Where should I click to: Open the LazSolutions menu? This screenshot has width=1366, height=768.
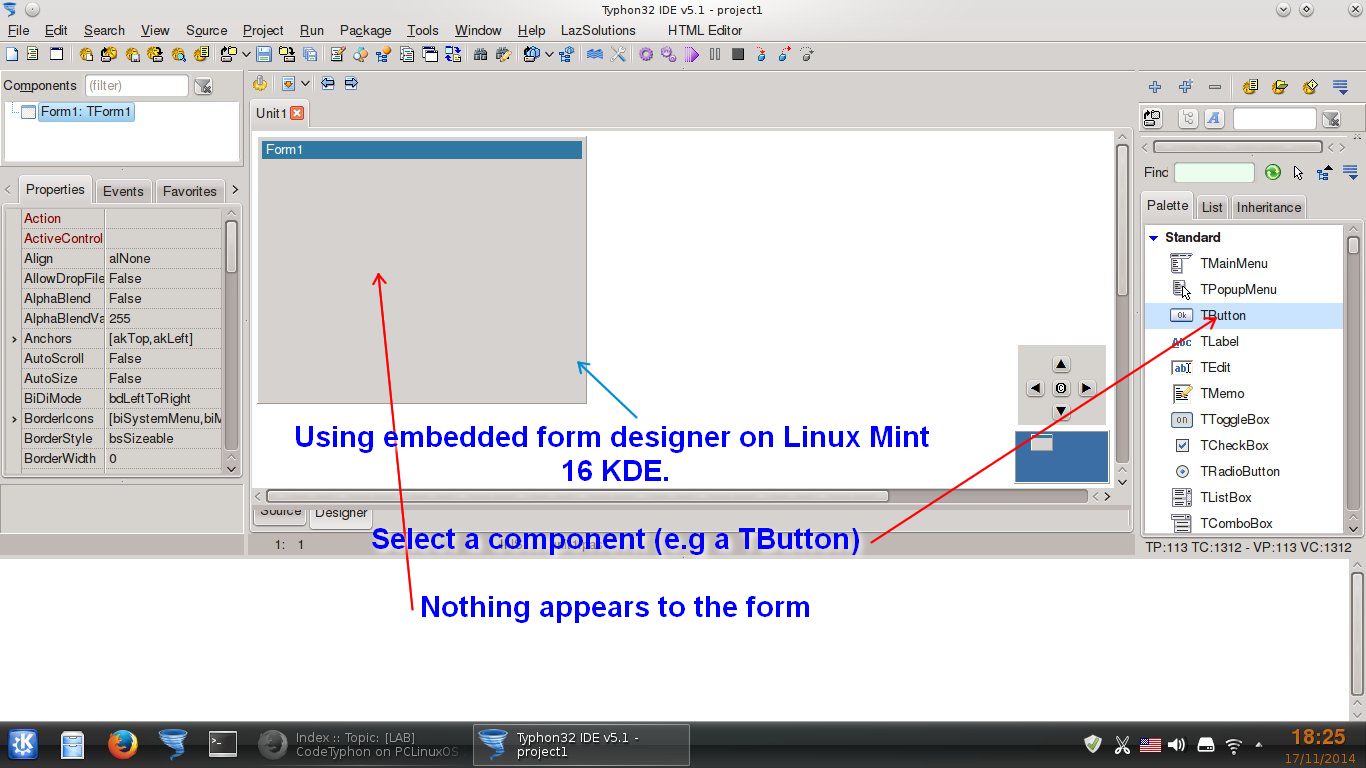[x=598, y=30]
